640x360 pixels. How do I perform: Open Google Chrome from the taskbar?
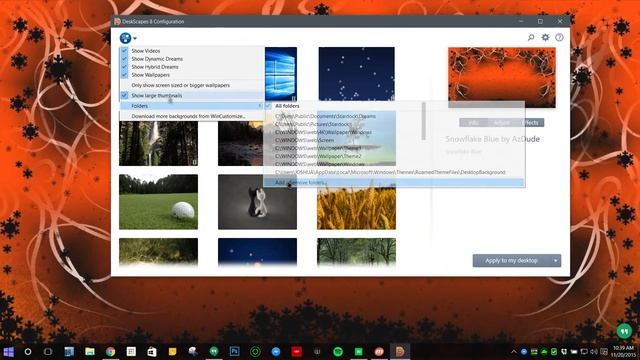[x=110, y=351]
